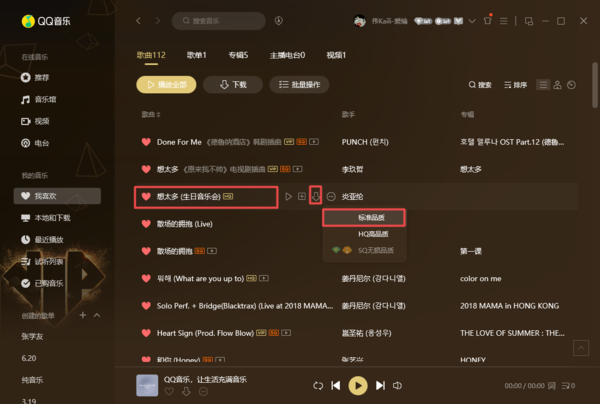Click the add-to-playlist plus icon beside 炎亚纶
Screen dimensions: 600x404
302,196
